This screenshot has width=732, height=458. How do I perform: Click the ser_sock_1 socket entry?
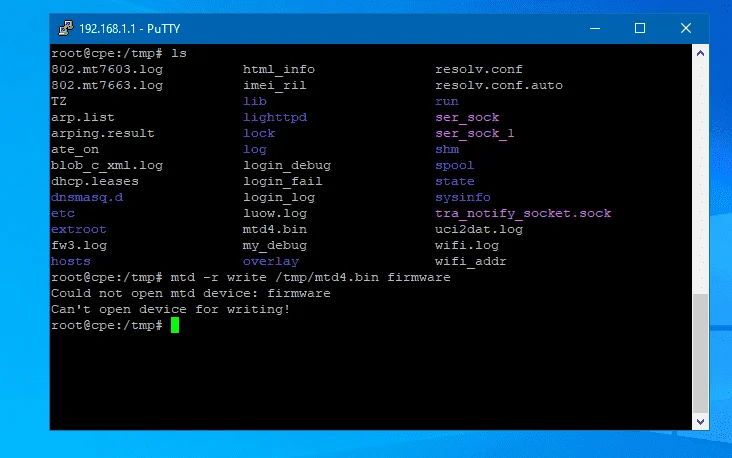[x=475, y=134]
